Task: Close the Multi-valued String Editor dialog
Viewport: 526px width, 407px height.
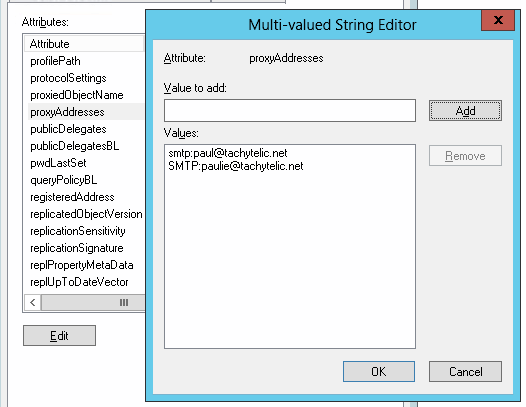Action: coord(498,20)
